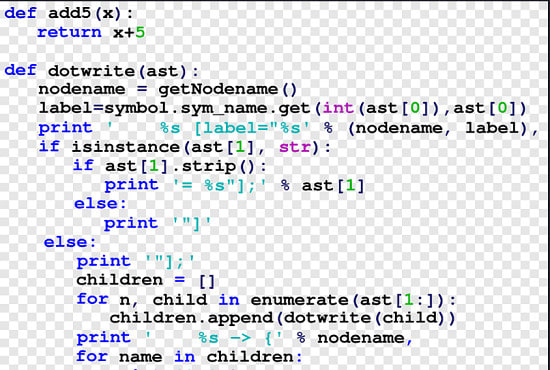
Task: Click the "for name in children:" line
Action: coord(189,357)
